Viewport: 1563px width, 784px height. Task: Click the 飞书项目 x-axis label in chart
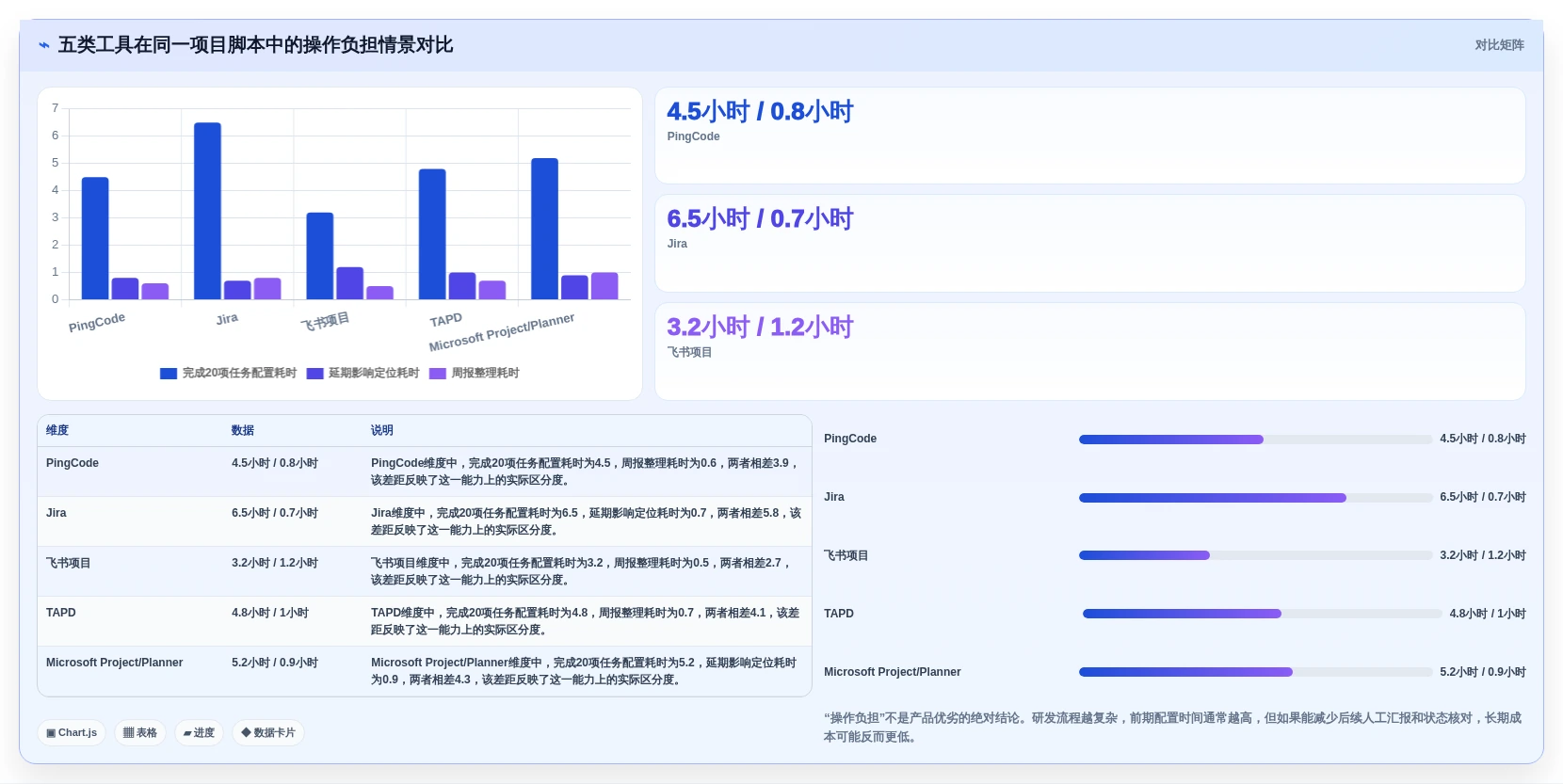coord(325,321)
